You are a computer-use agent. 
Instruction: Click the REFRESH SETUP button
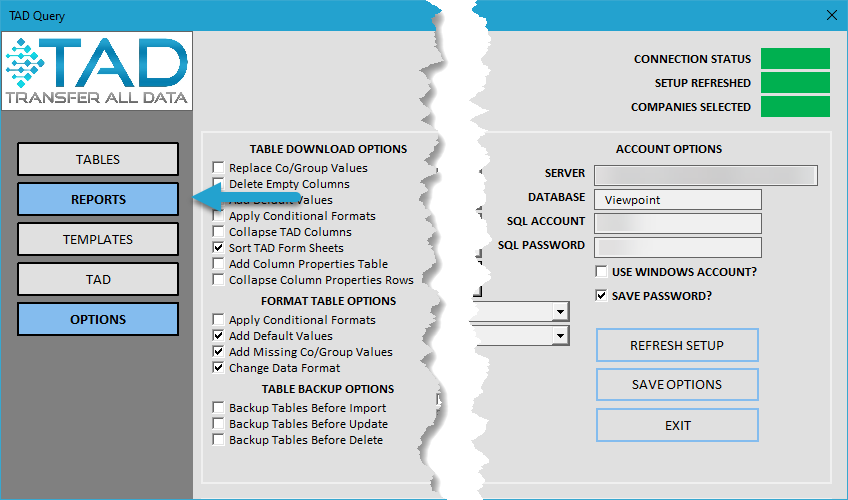coord(677,345)
